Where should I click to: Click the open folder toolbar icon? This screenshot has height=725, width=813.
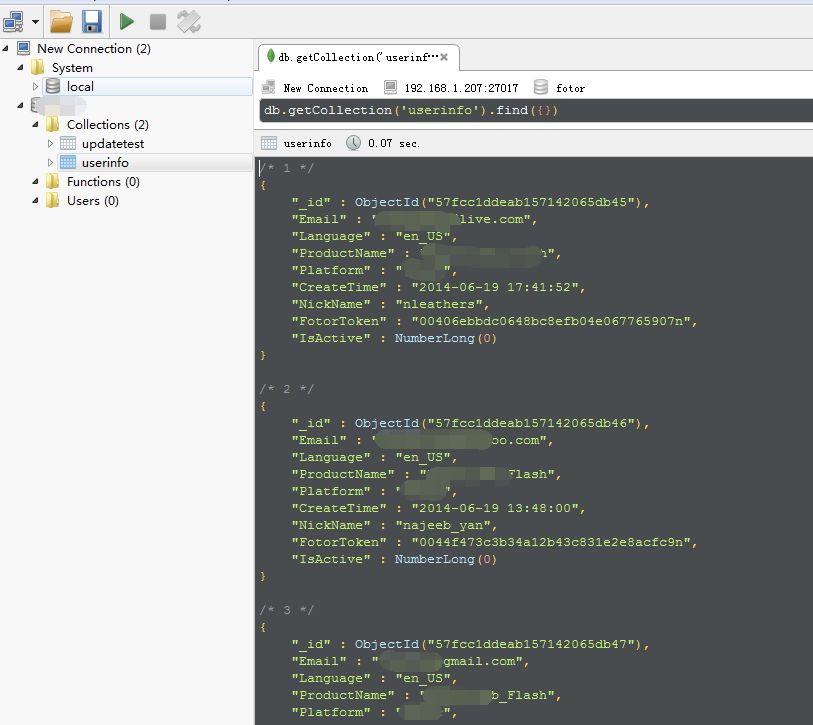pos(61,20)
